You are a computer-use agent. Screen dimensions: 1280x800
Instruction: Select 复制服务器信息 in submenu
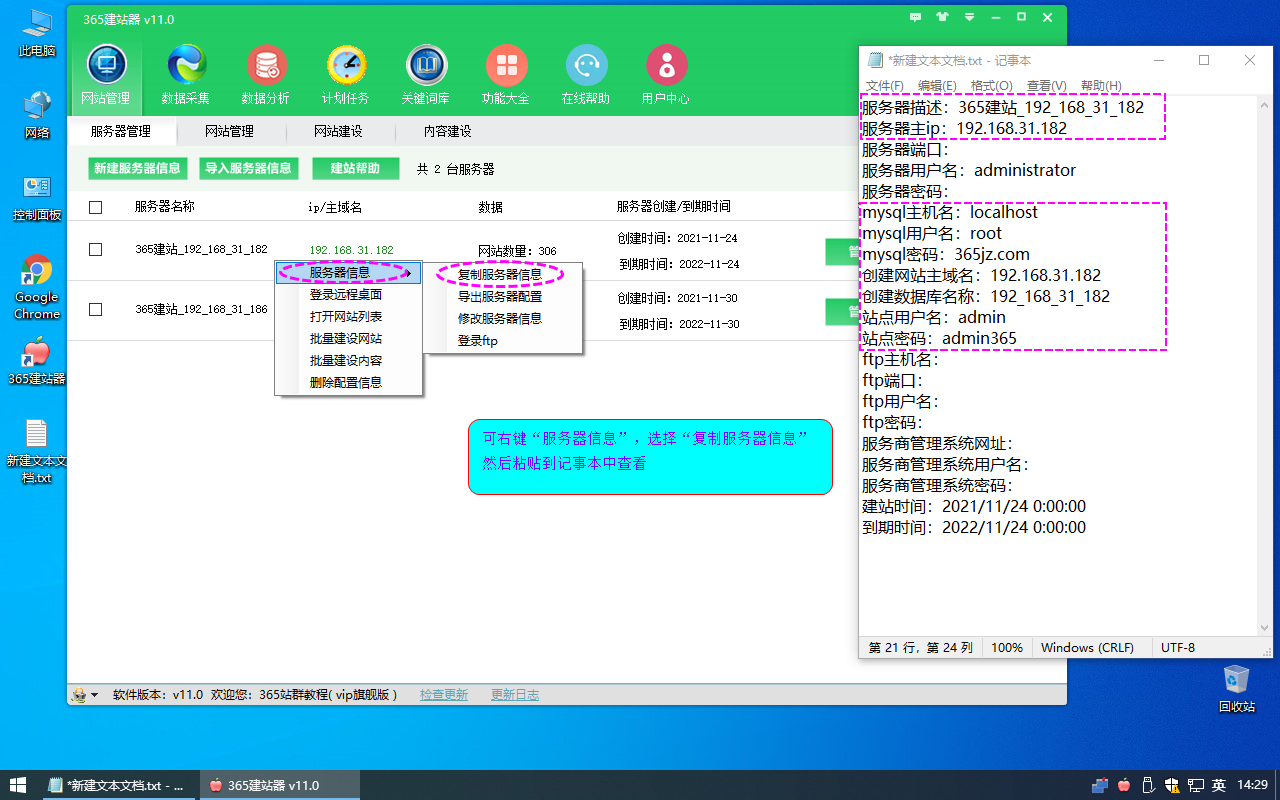tap(502, 274)
